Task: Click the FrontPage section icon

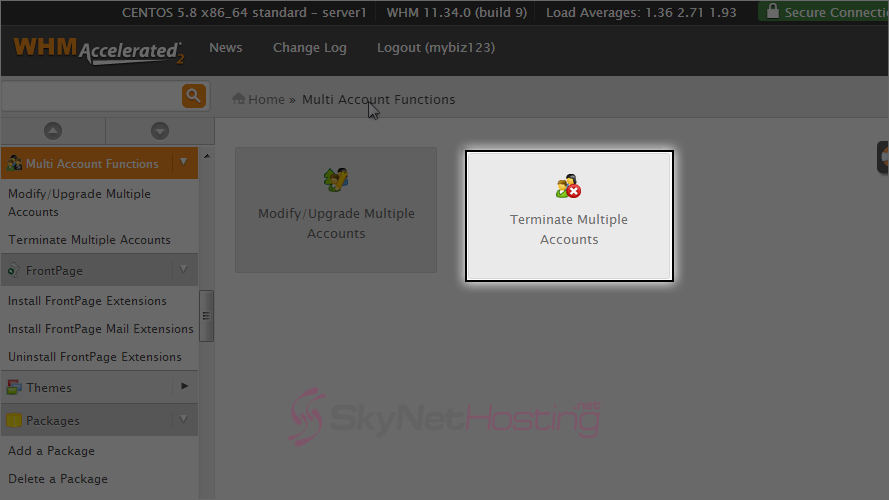Action: [14, 270]
